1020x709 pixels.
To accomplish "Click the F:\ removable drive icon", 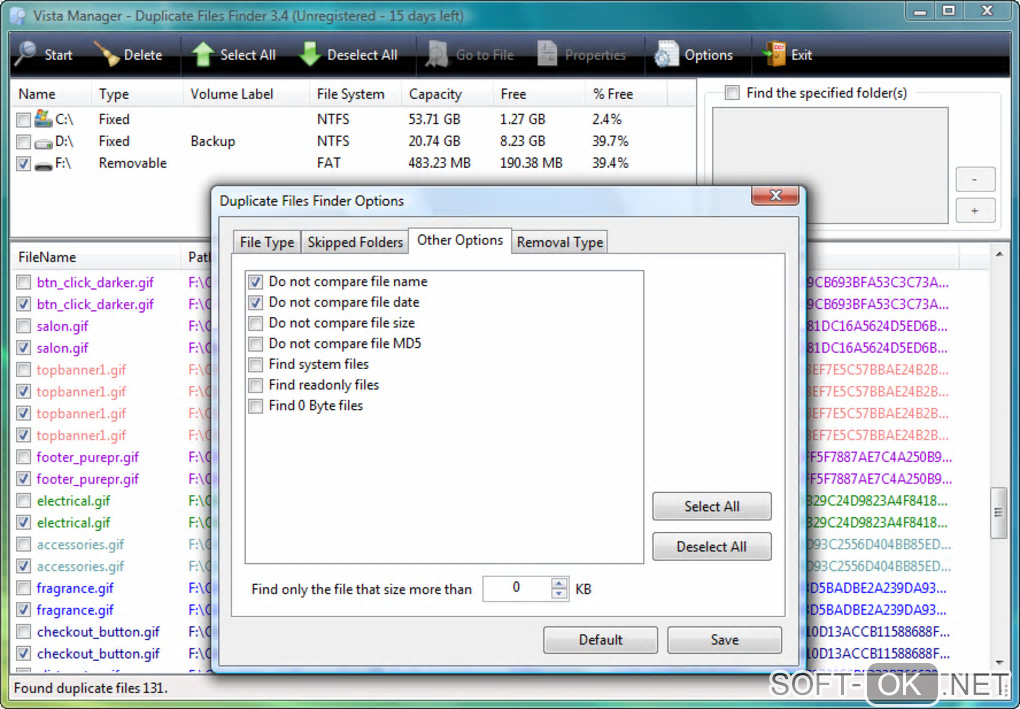I will (x=44, y=165).
